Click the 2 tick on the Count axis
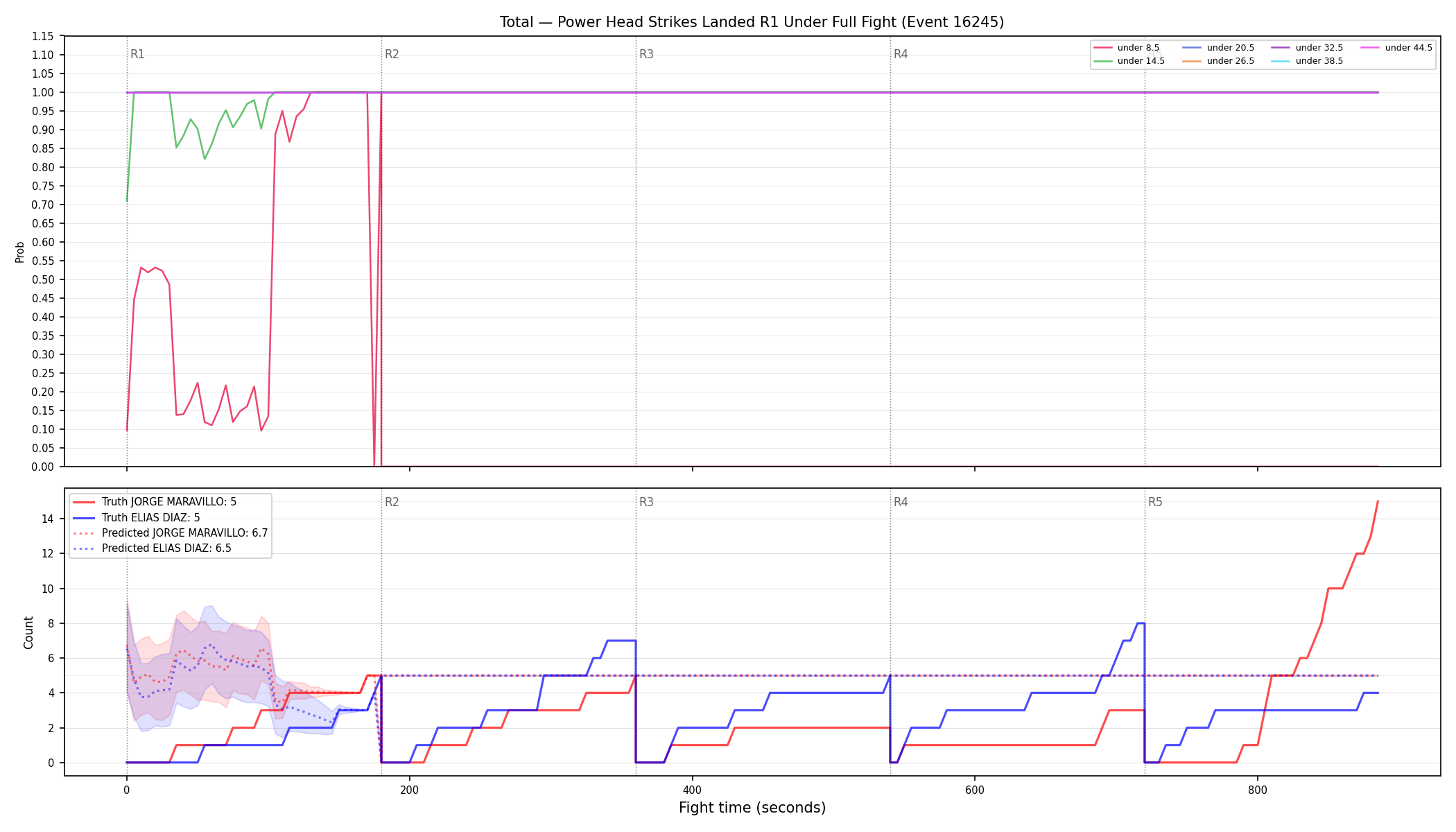Viewport: 1456px width, 832px height. pyautogui.click(x=51, y=728)
